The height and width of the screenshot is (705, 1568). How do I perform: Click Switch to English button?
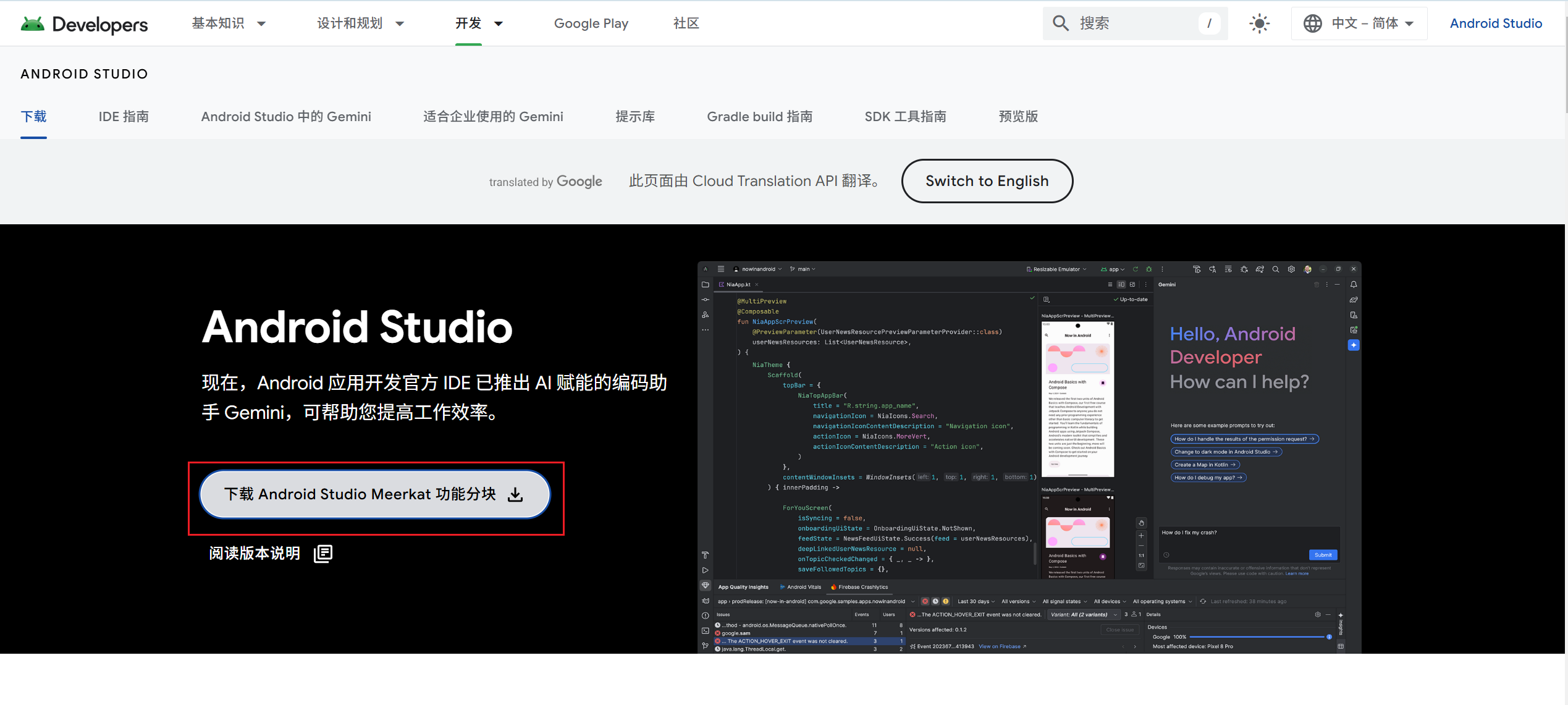click(x=987, y=181)
